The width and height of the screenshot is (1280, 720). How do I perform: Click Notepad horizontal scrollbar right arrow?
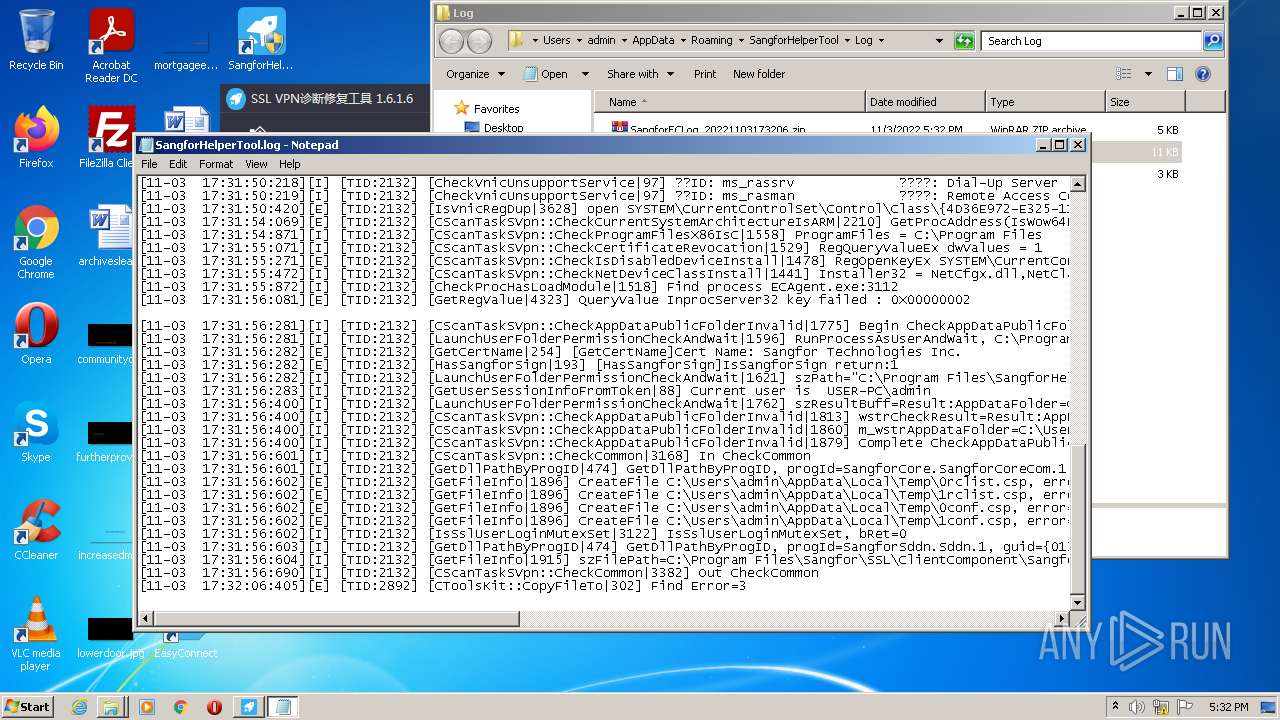[1063, 620]
